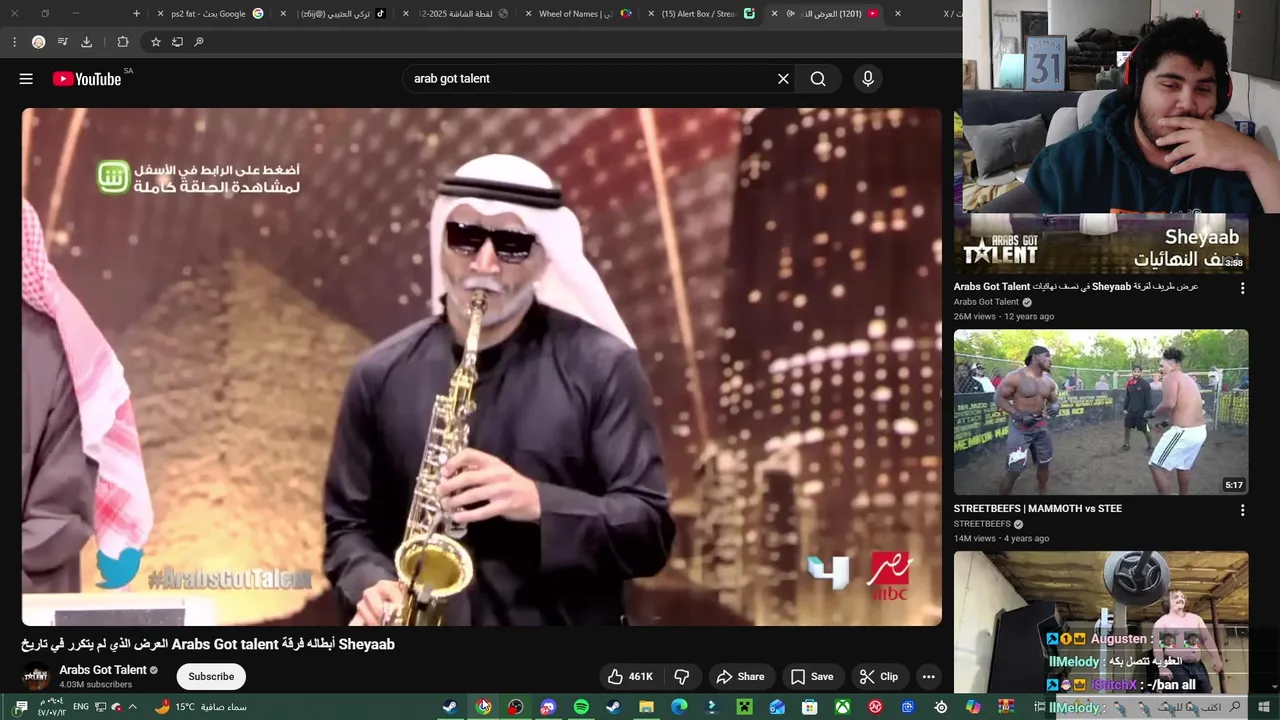1280x720 pixels.
Task: Open Sheyaab Arabs Got Talent thumbnail
Action: 1101,243
